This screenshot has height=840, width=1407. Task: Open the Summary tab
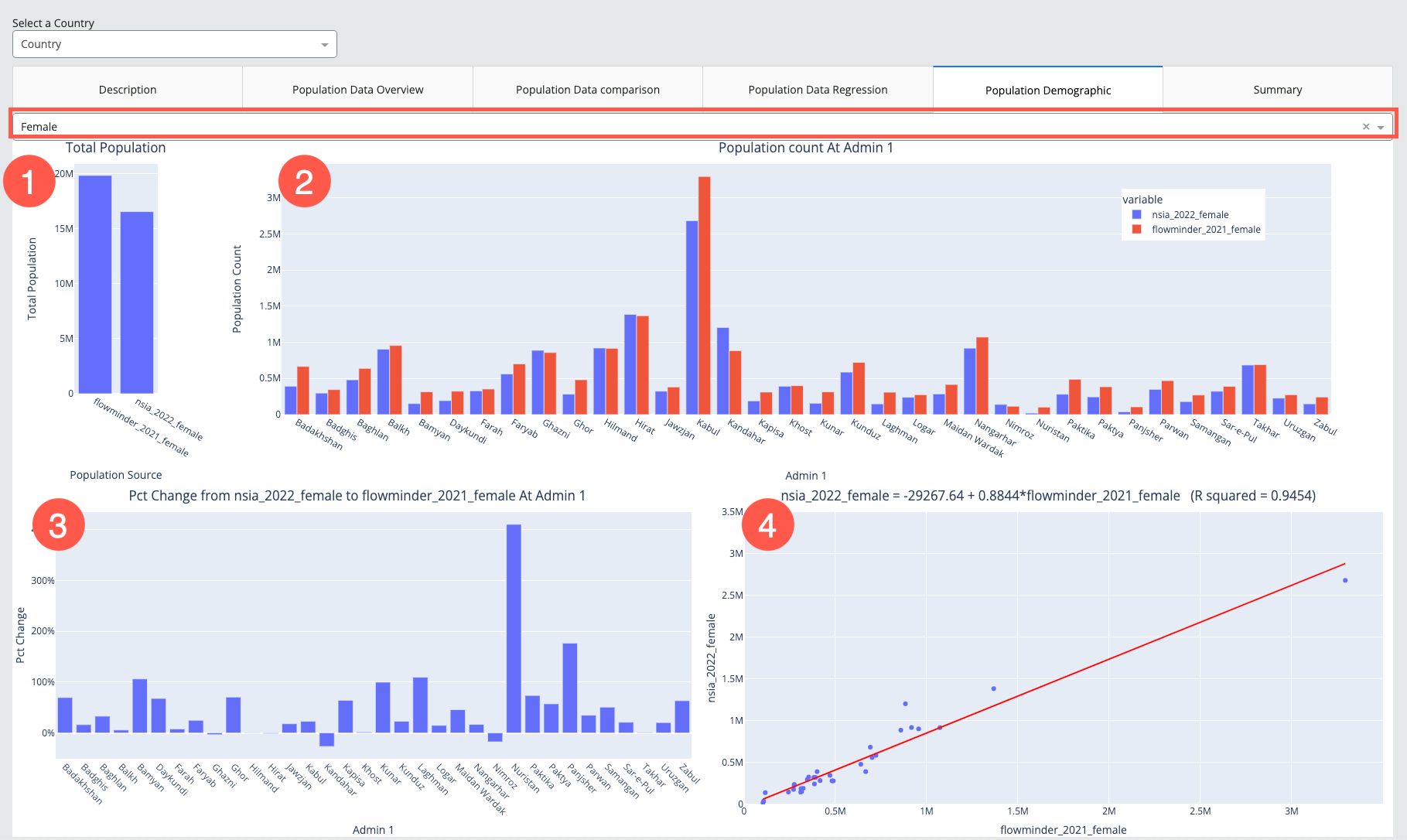[x=1277, y=90]
